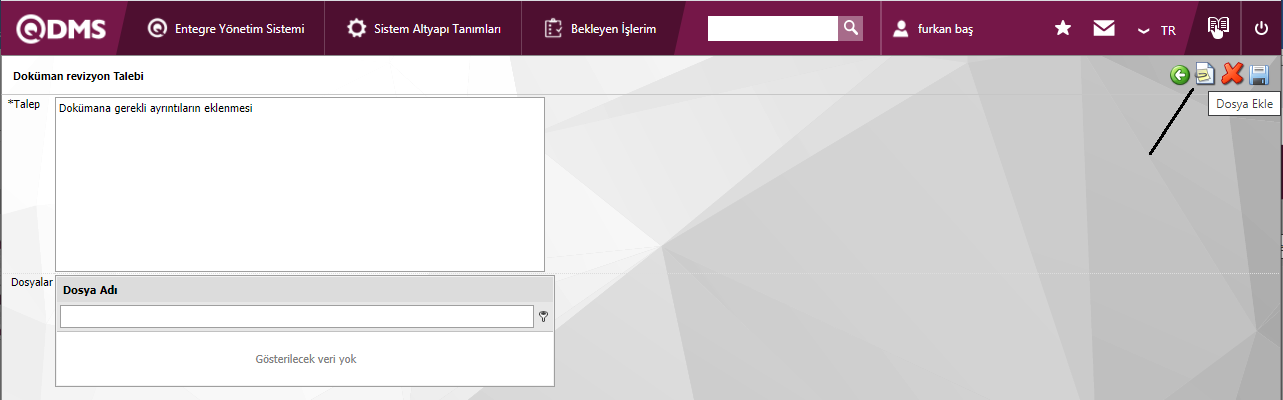Open messages via the envelope icon
This screenshot has height=400, width=1283.
[1104, 29]
